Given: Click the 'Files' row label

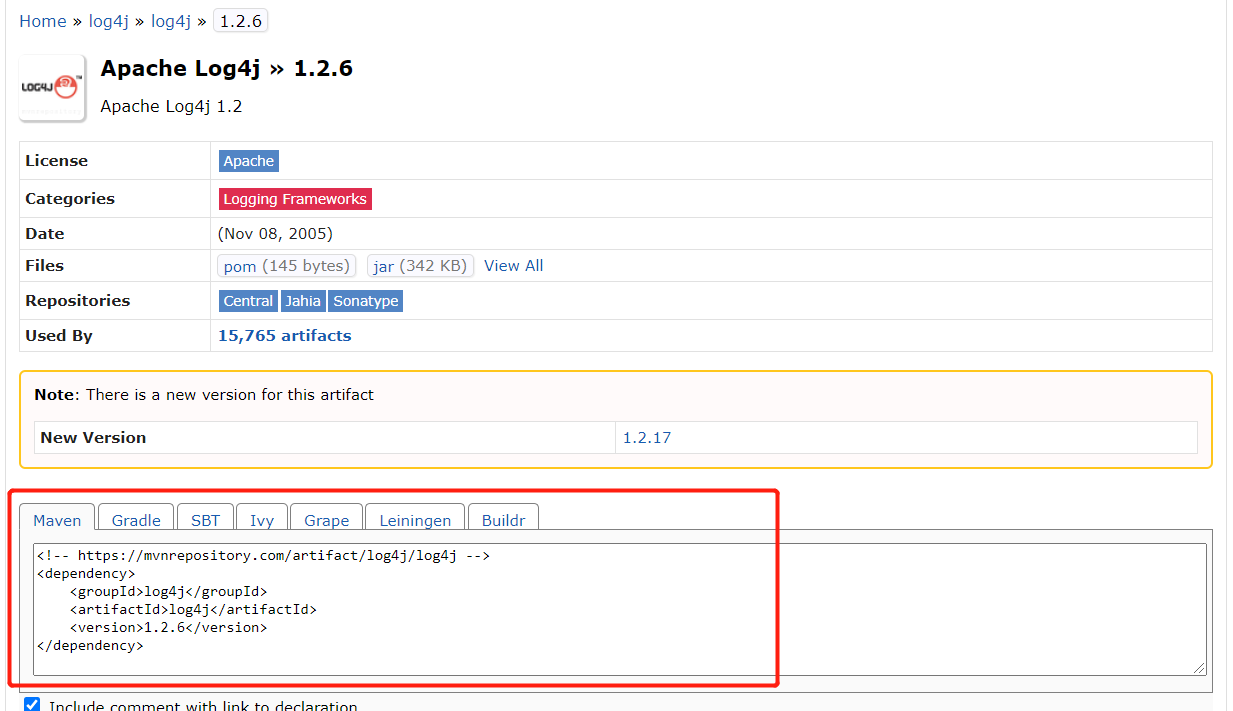Looking at the screenshot, I should tap(44, 266).
